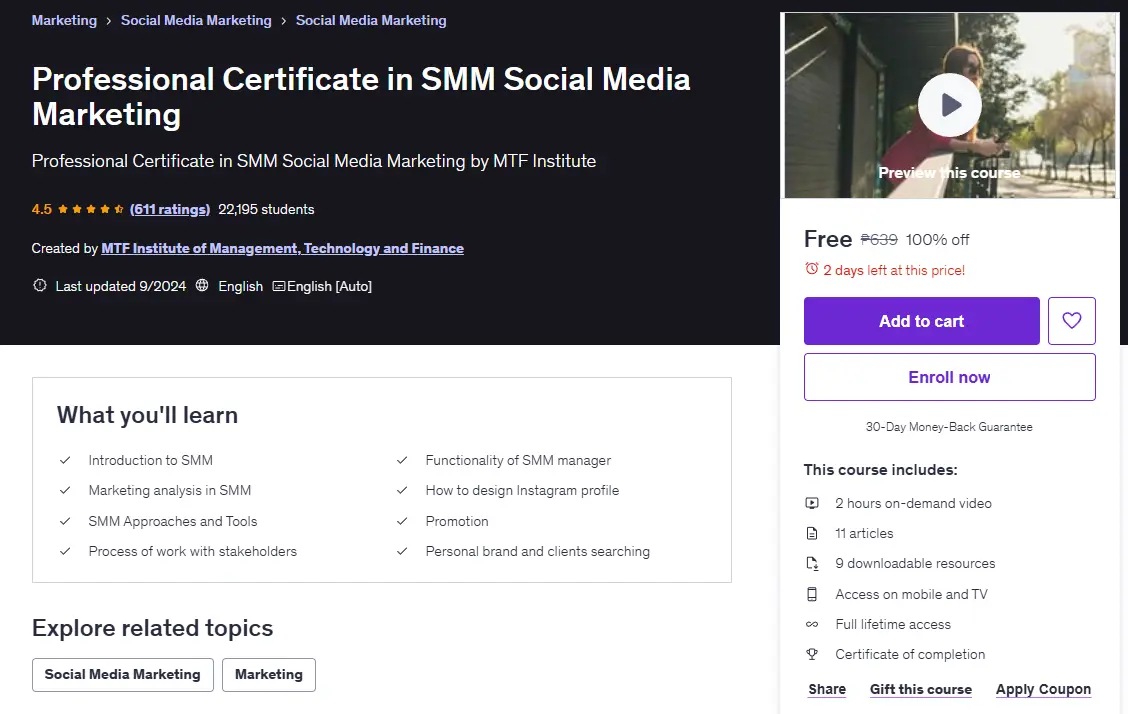Click the checkmark beside Introduction to SMM
The image size is (1128, 714).
coord(65,460)
